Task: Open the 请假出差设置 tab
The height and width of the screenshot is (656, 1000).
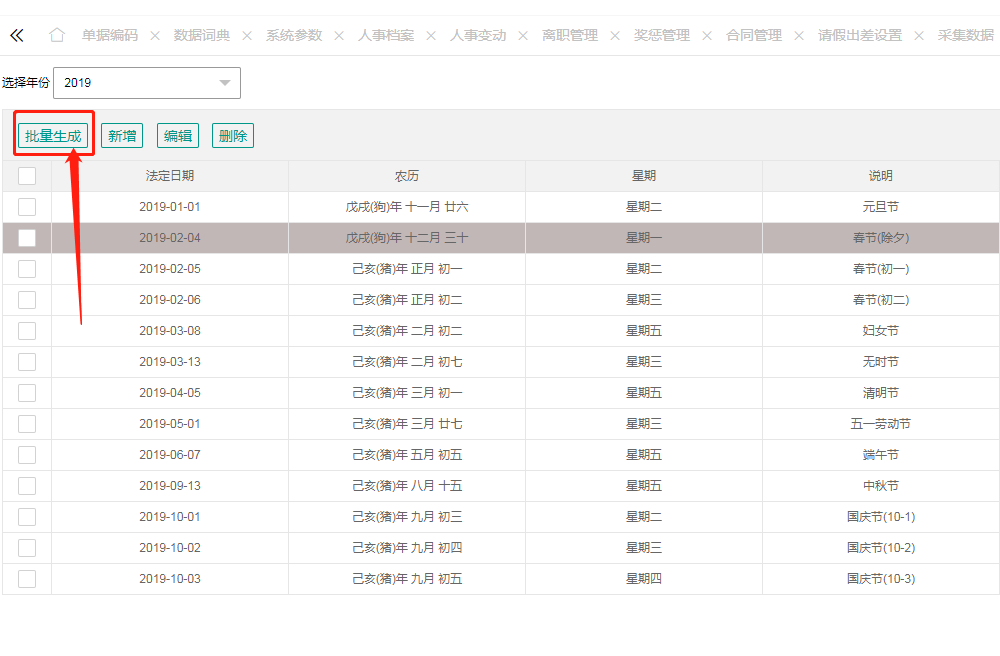Action: pos(859,36)
